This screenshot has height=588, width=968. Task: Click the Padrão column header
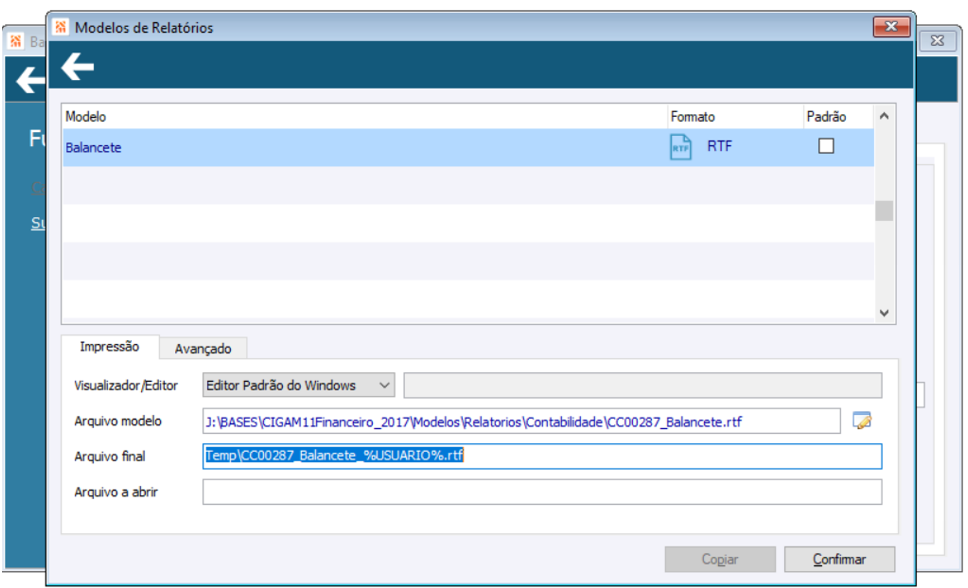838,117
